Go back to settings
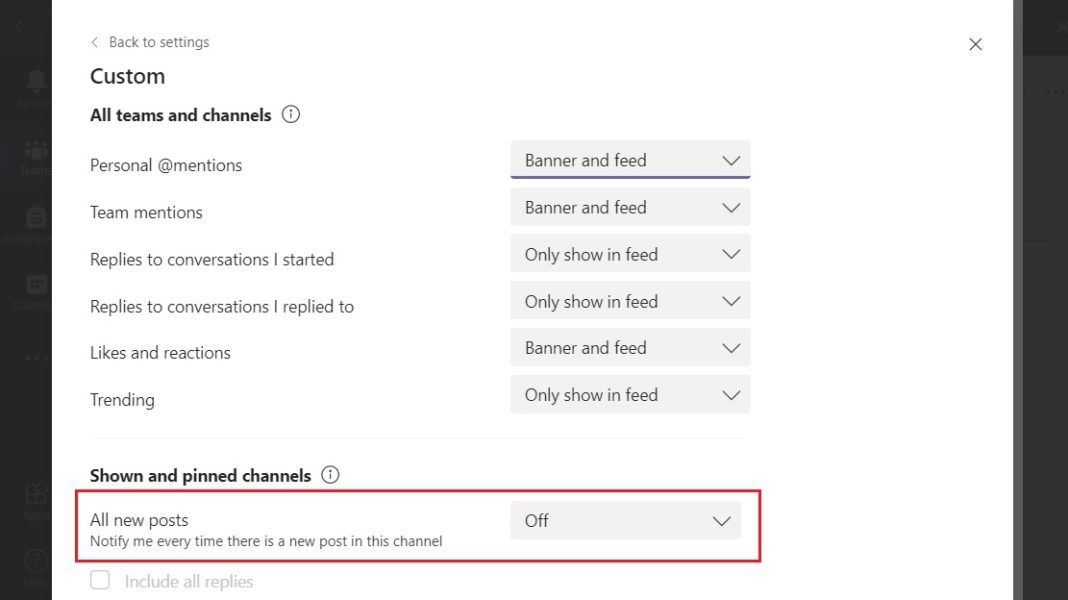 (x=149, y=42)
